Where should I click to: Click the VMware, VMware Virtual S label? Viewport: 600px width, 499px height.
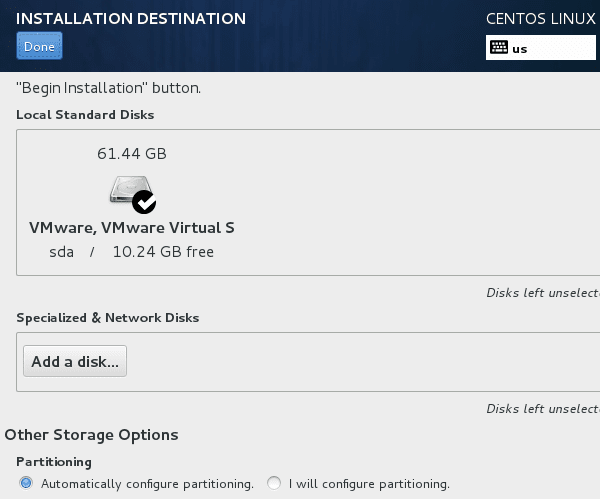pos(132,228)
